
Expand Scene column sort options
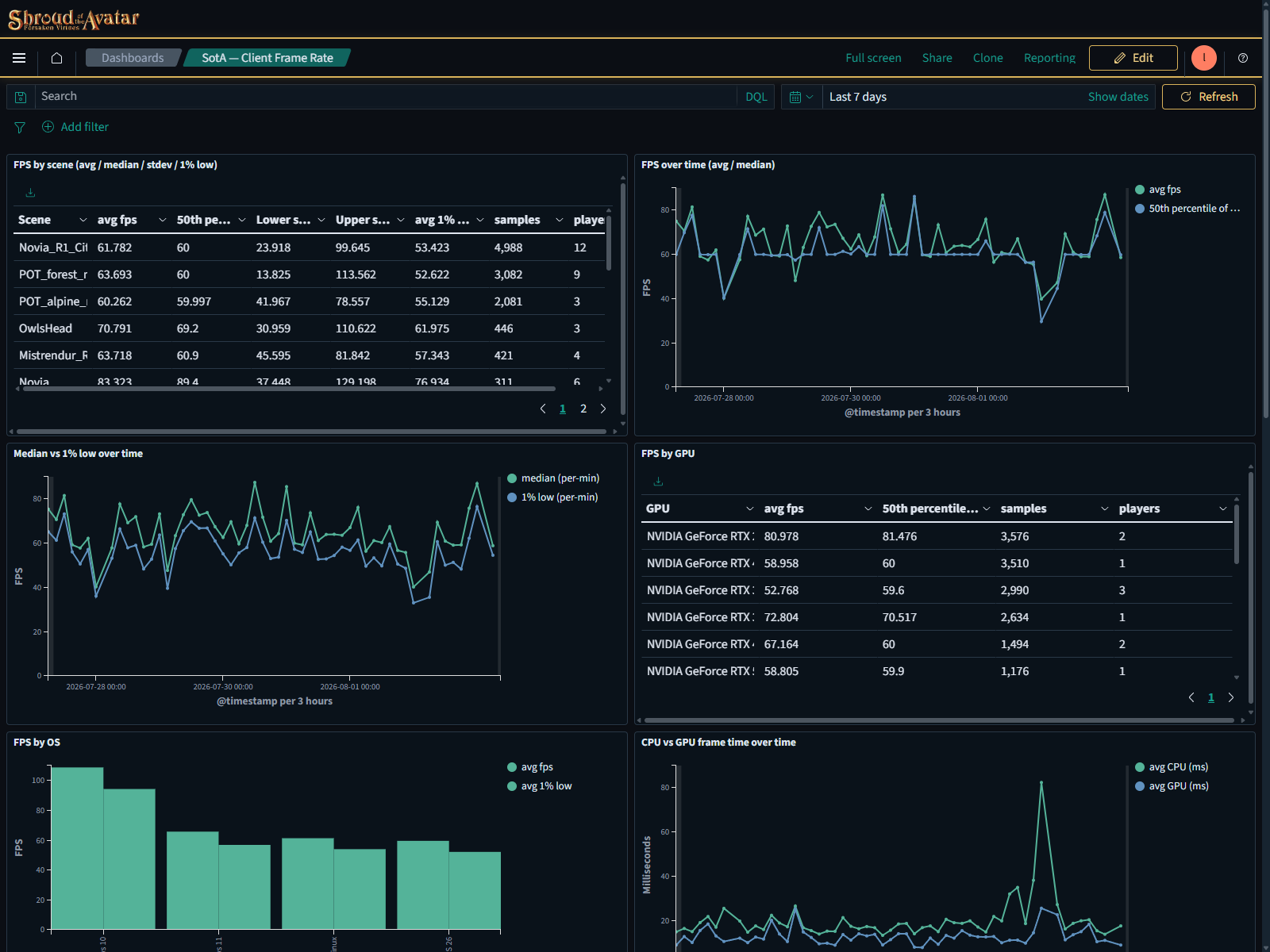pyautogui.click(x=83, y=220)
